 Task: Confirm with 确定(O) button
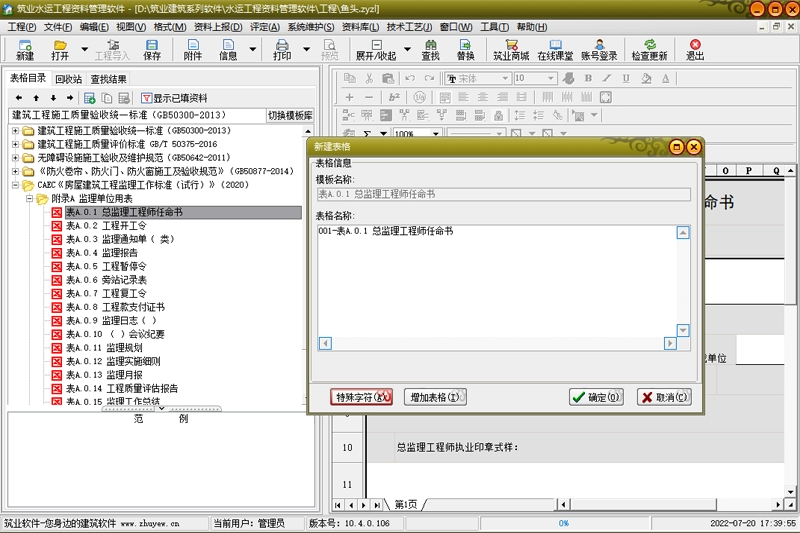596,397
